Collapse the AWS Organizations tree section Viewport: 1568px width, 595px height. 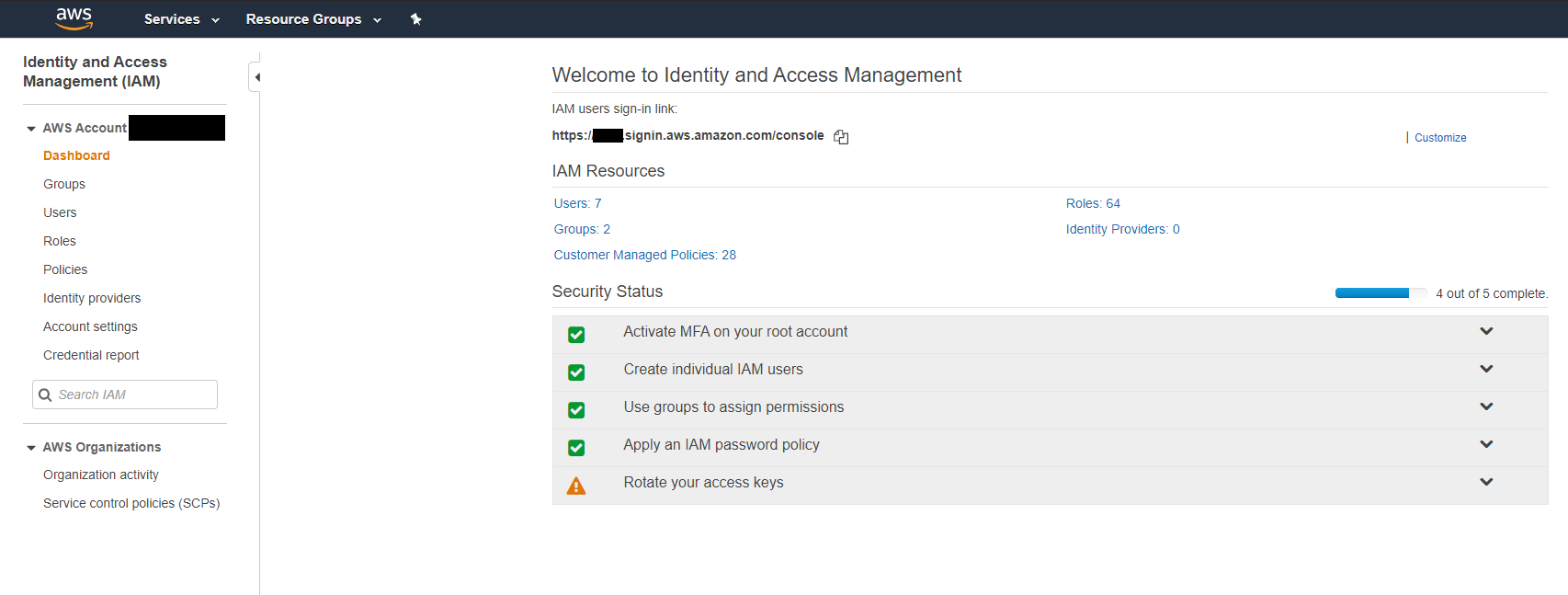31,448
